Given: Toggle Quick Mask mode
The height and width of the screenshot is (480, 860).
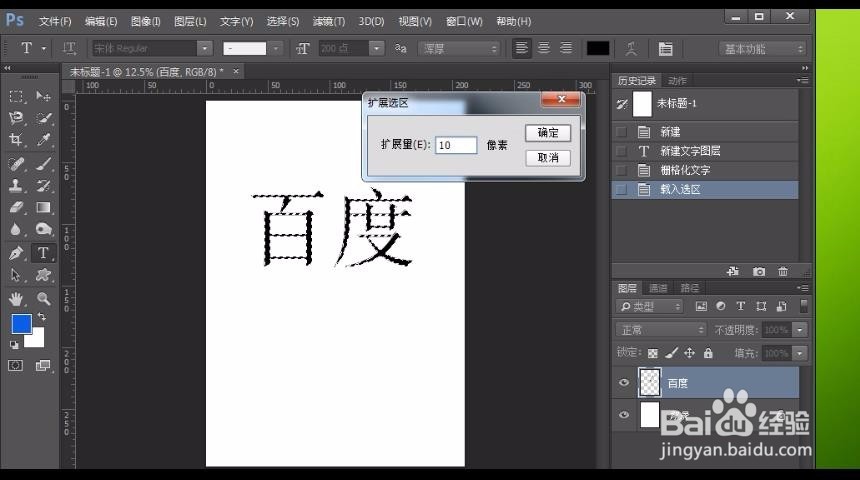Looking at the screenshot, I should coord(16,365).
